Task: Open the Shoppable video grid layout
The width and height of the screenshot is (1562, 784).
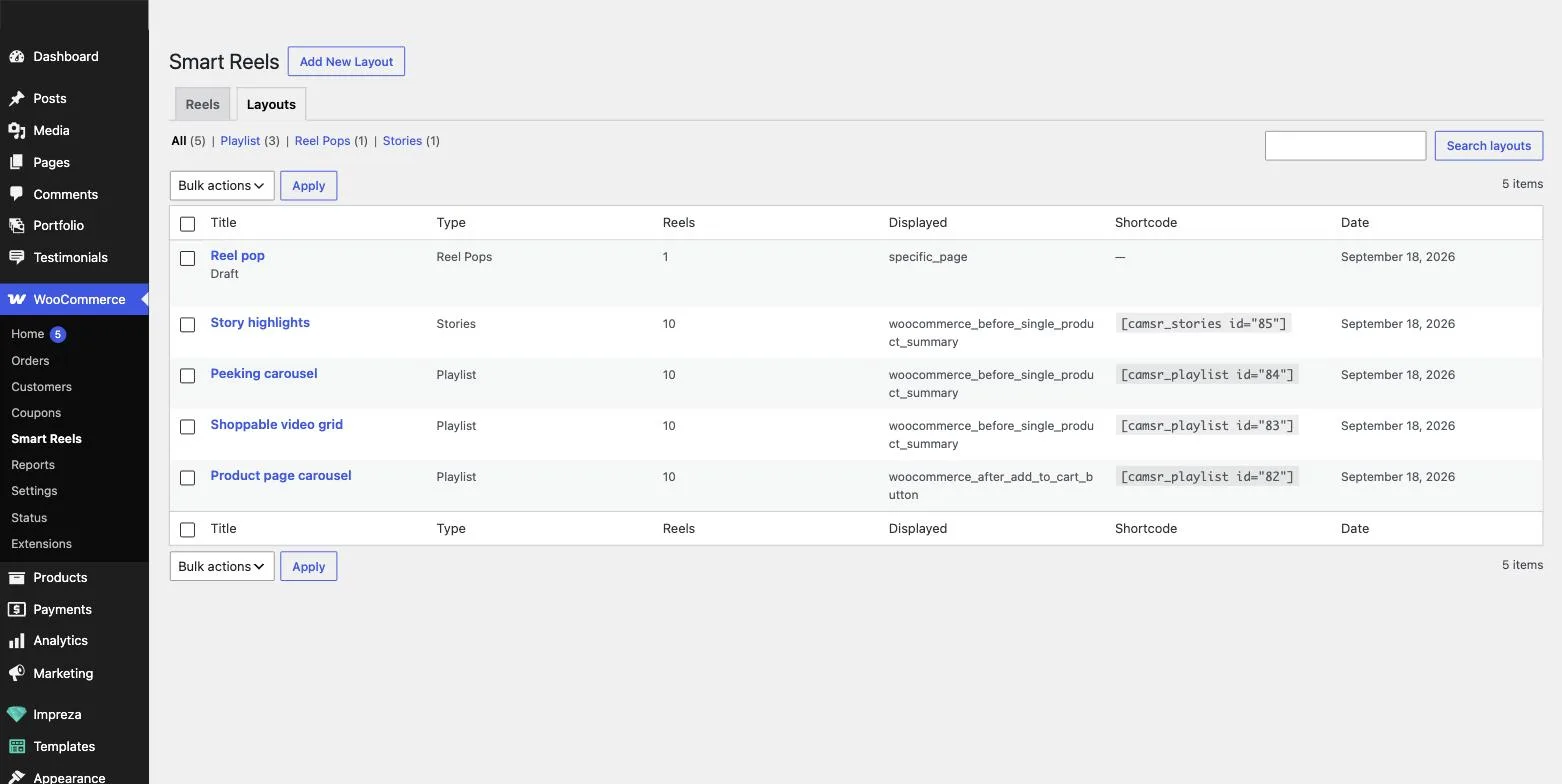Action: (x=276, y=425)
